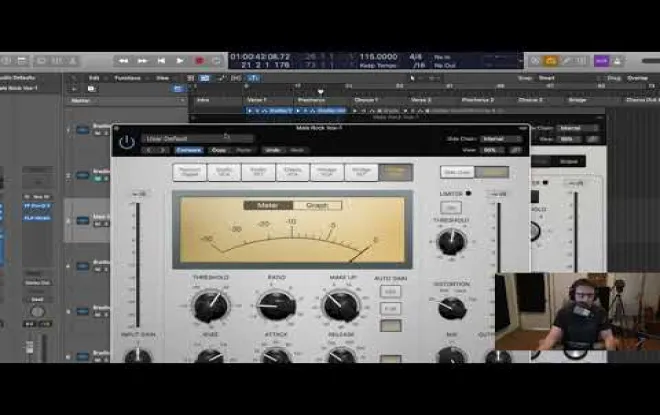The height and width of the screenshot is (415, 660).
Task: Toggle the Limiter On button
Action: pyautogui.click(x=450, y=208)
